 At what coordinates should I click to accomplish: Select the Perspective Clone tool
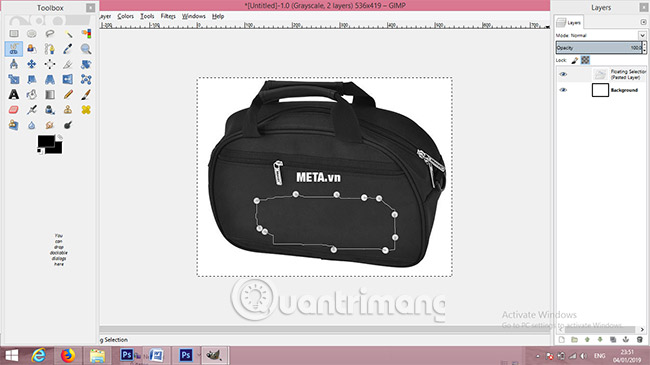pos(14,125)
